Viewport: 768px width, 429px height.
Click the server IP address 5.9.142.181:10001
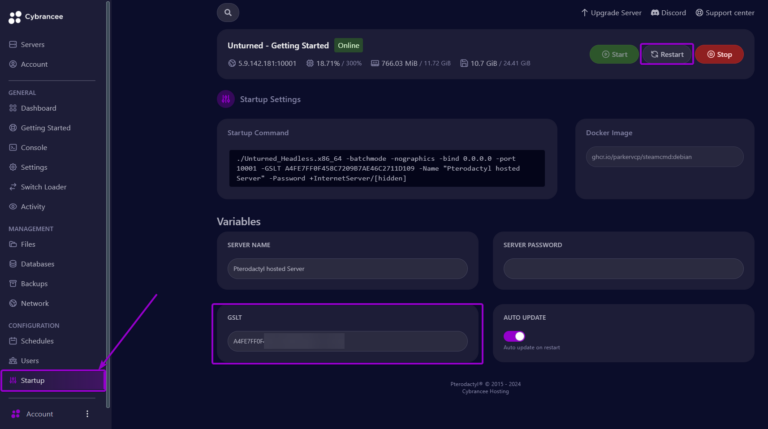(x=267, y=63)
